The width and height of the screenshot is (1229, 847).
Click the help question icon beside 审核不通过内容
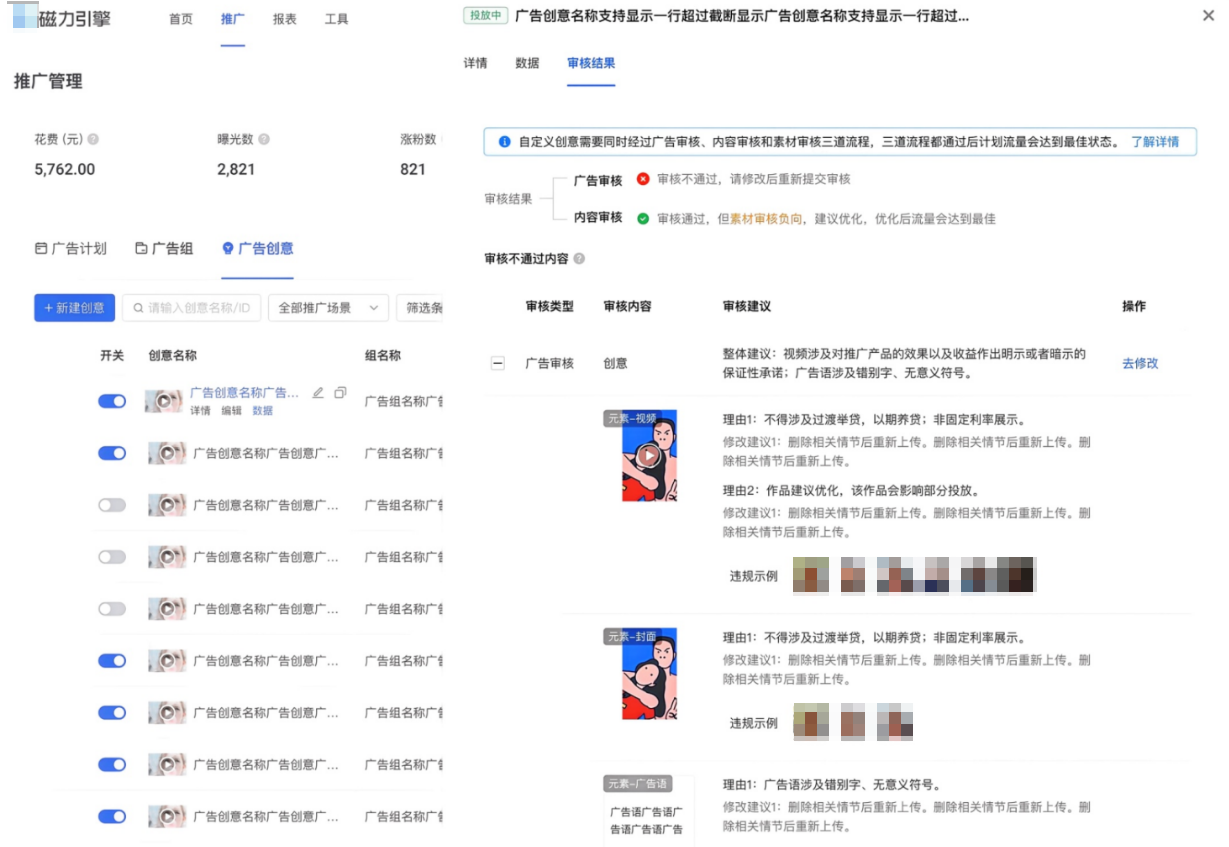coord(578,260)
